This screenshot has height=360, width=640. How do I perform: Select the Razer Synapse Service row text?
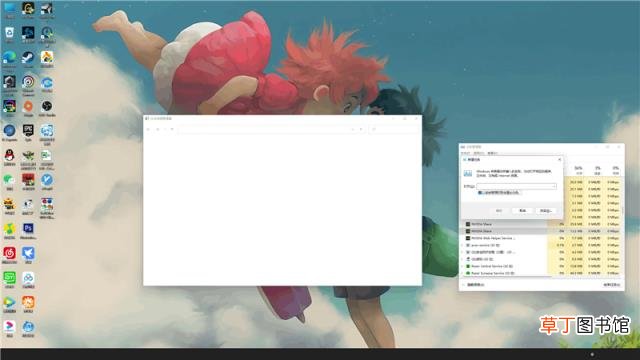click(x=493, y=273)
